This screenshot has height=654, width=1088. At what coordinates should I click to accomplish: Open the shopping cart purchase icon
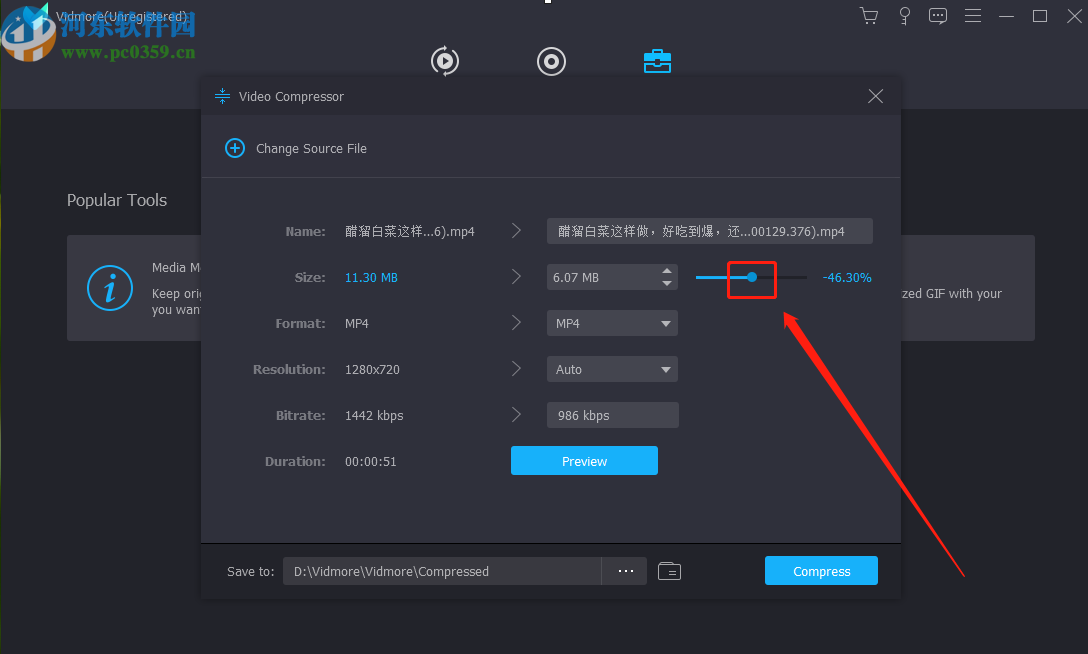tap(869, 16)
